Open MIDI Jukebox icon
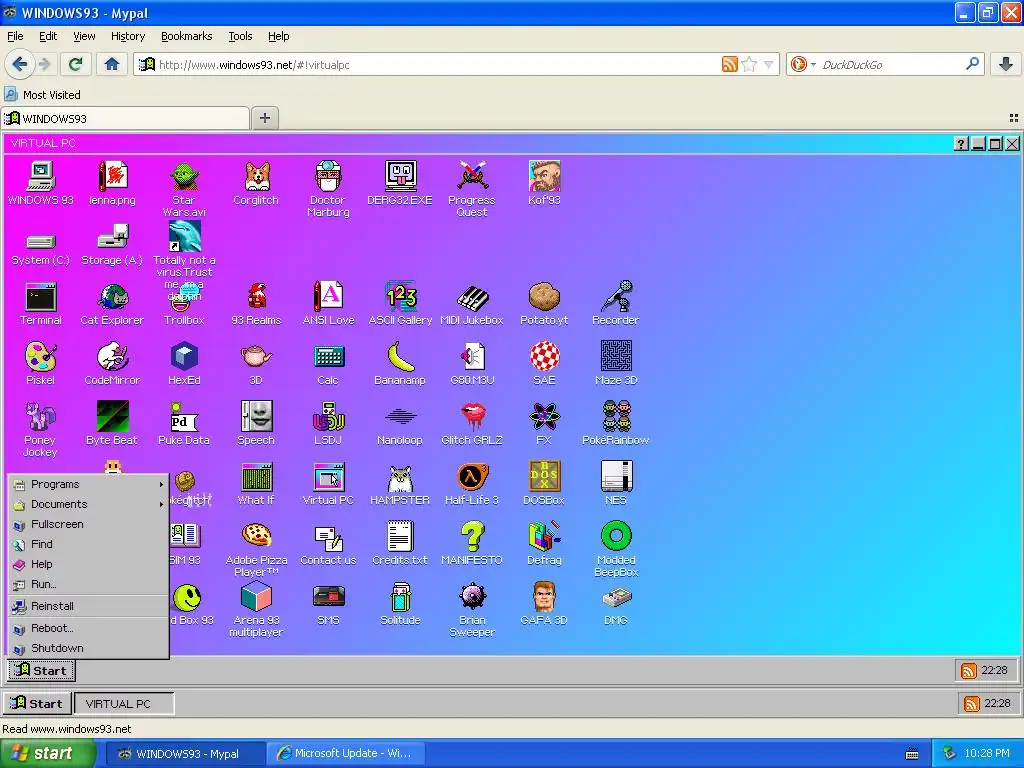This screenshot has width=1024, height=768. pos(472,304)
